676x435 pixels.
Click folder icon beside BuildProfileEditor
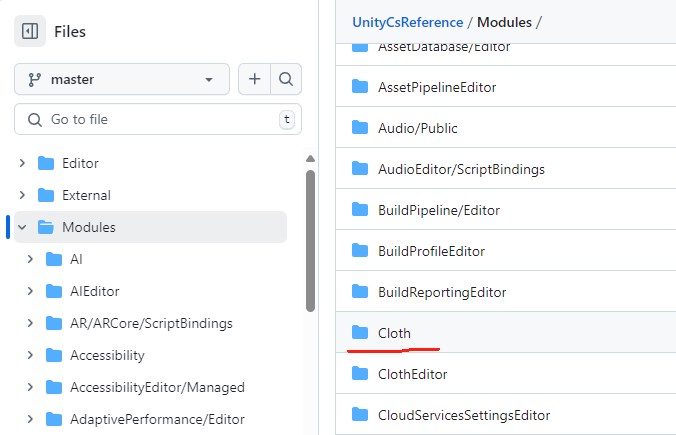click(360, 250)
